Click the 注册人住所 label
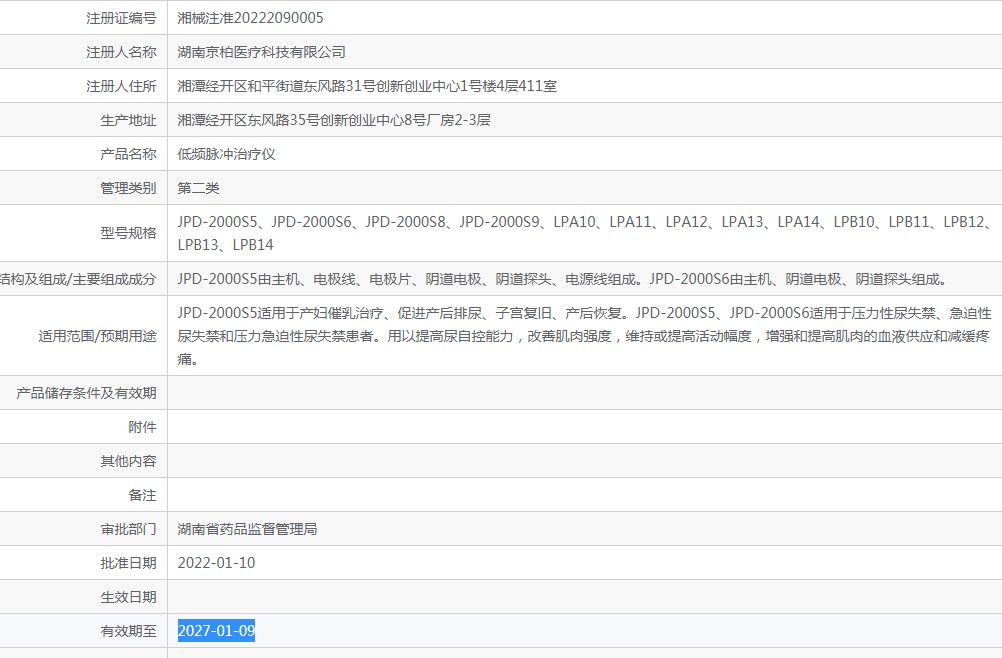The image size is (1002, 658). (121, 86)
